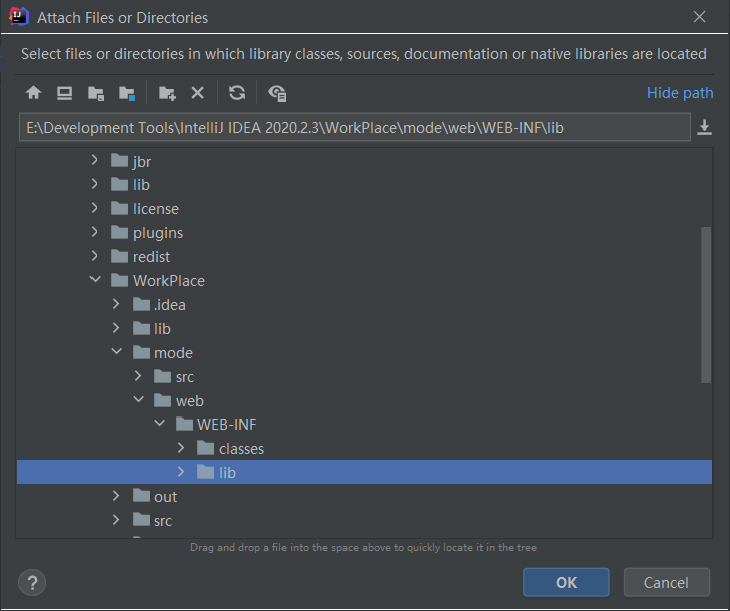Click the Project directory icon
This screenshot has width=730, height=611.
pos(96,93)
